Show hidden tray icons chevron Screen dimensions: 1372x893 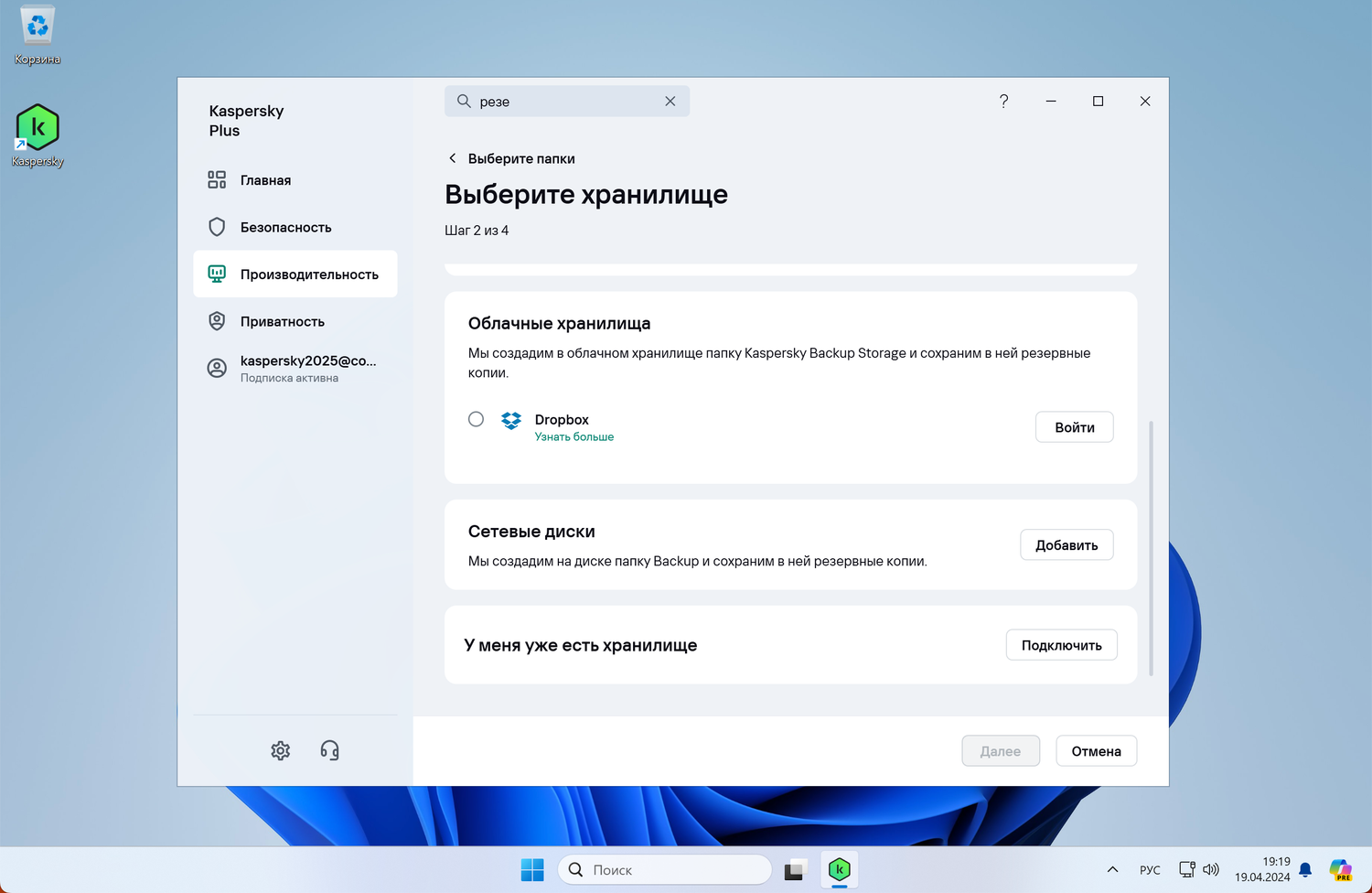[x=1112, y=869]
